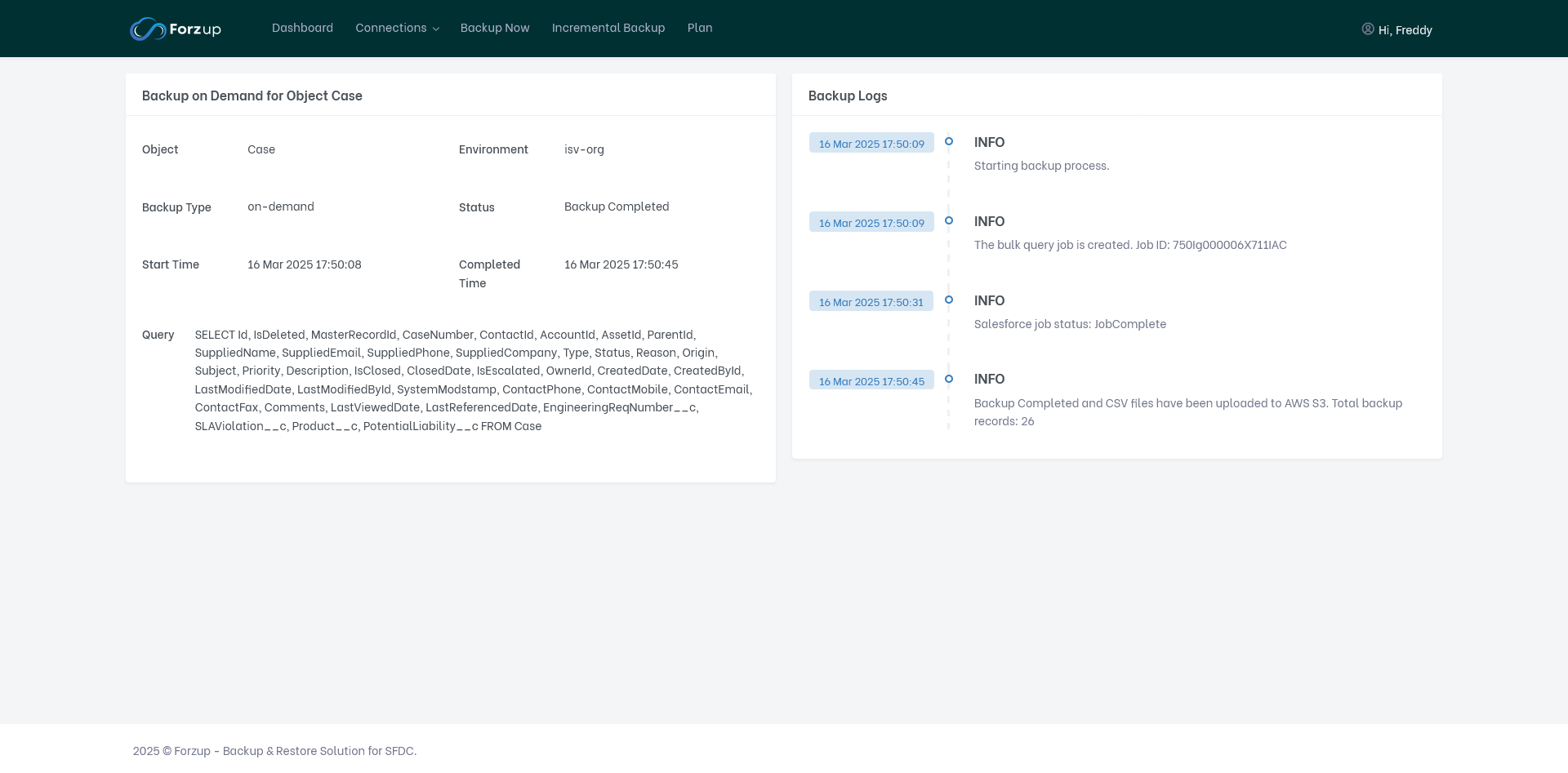Select timeline dot for bulk query job log
This screenshot has height=773, width=1568.
point(948,220)
